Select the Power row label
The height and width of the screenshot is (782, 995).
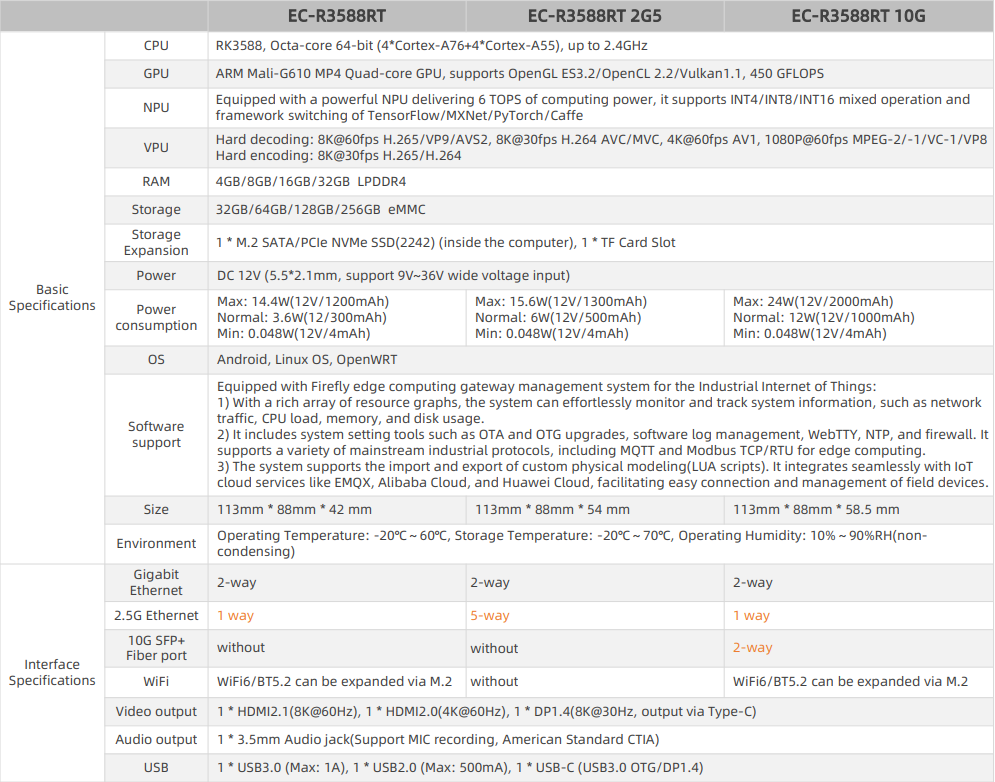(156, 275)
